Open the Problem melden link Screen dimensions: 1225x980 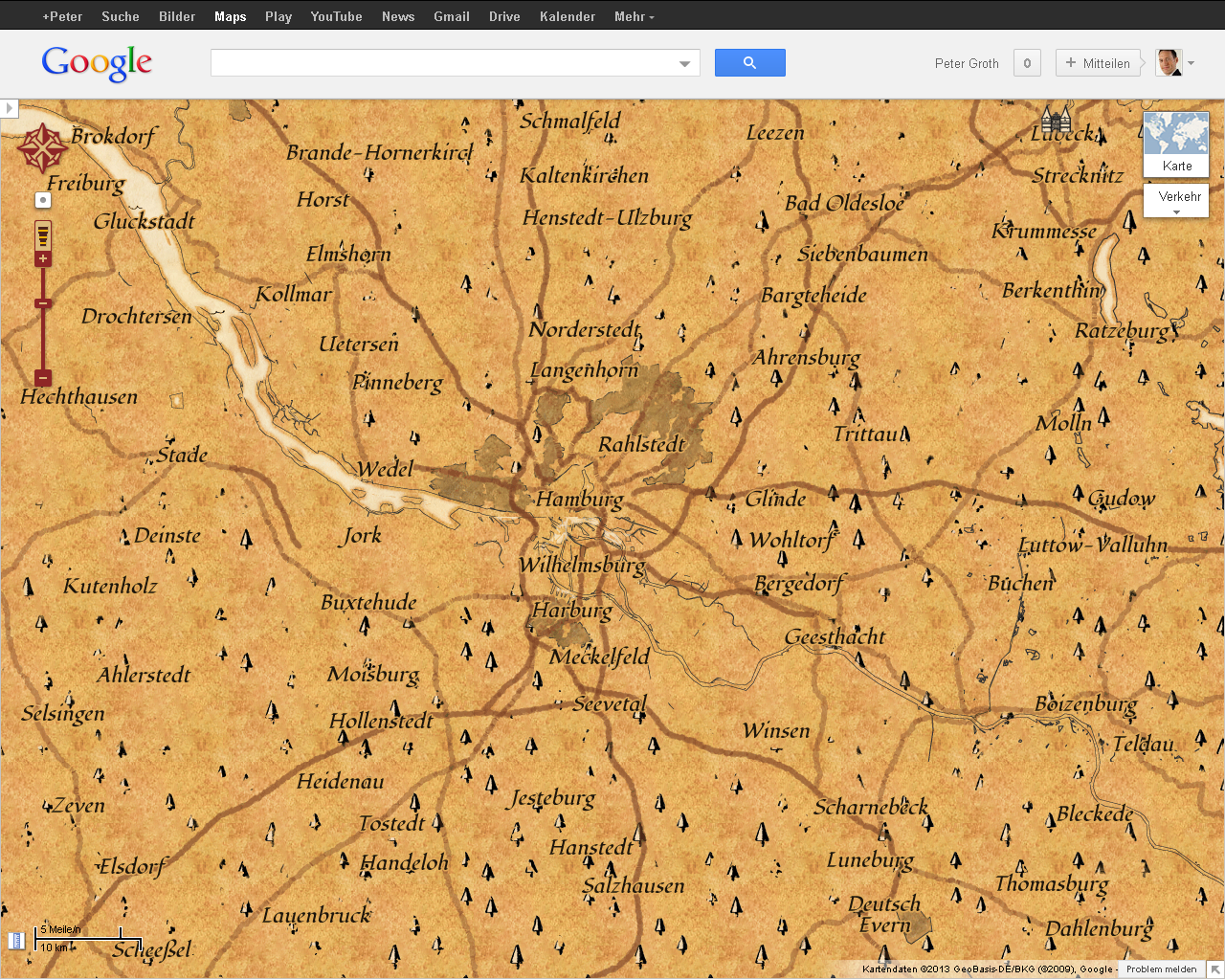1161,969
